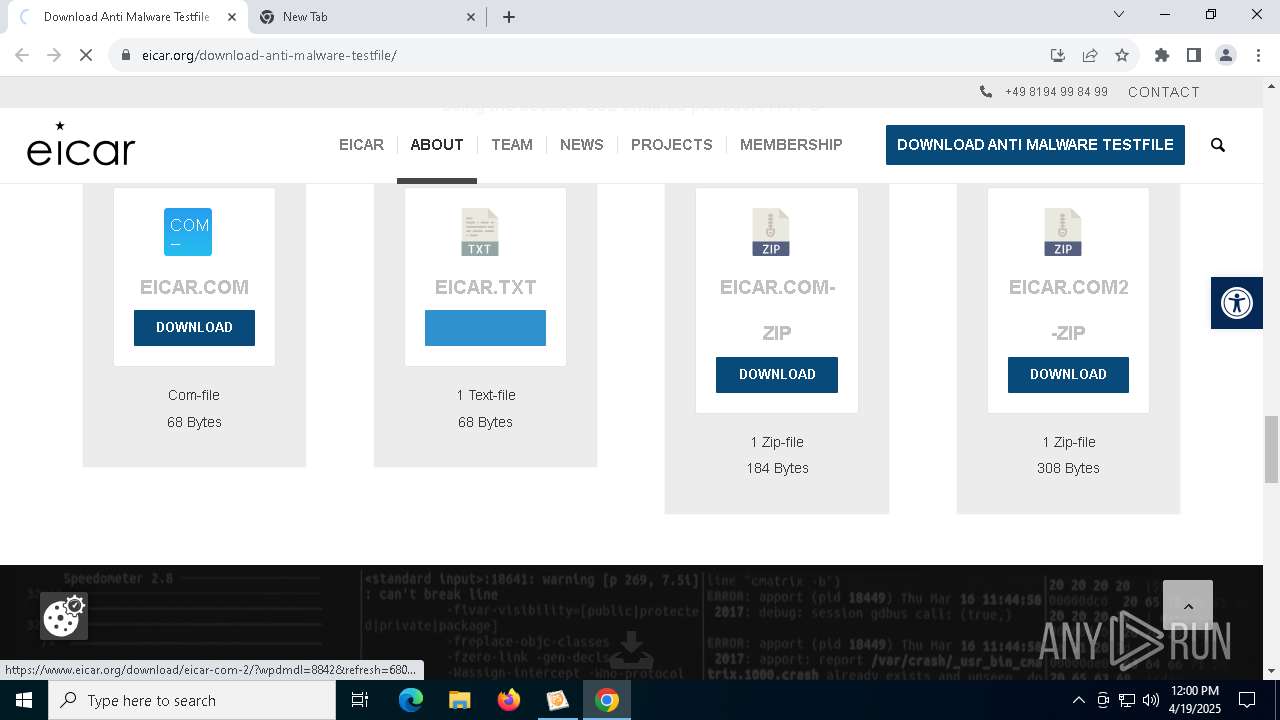Screen dimensions: 1280x720
Task: Open Chrome extensions puzzle icon
Action: (1162, 55)
